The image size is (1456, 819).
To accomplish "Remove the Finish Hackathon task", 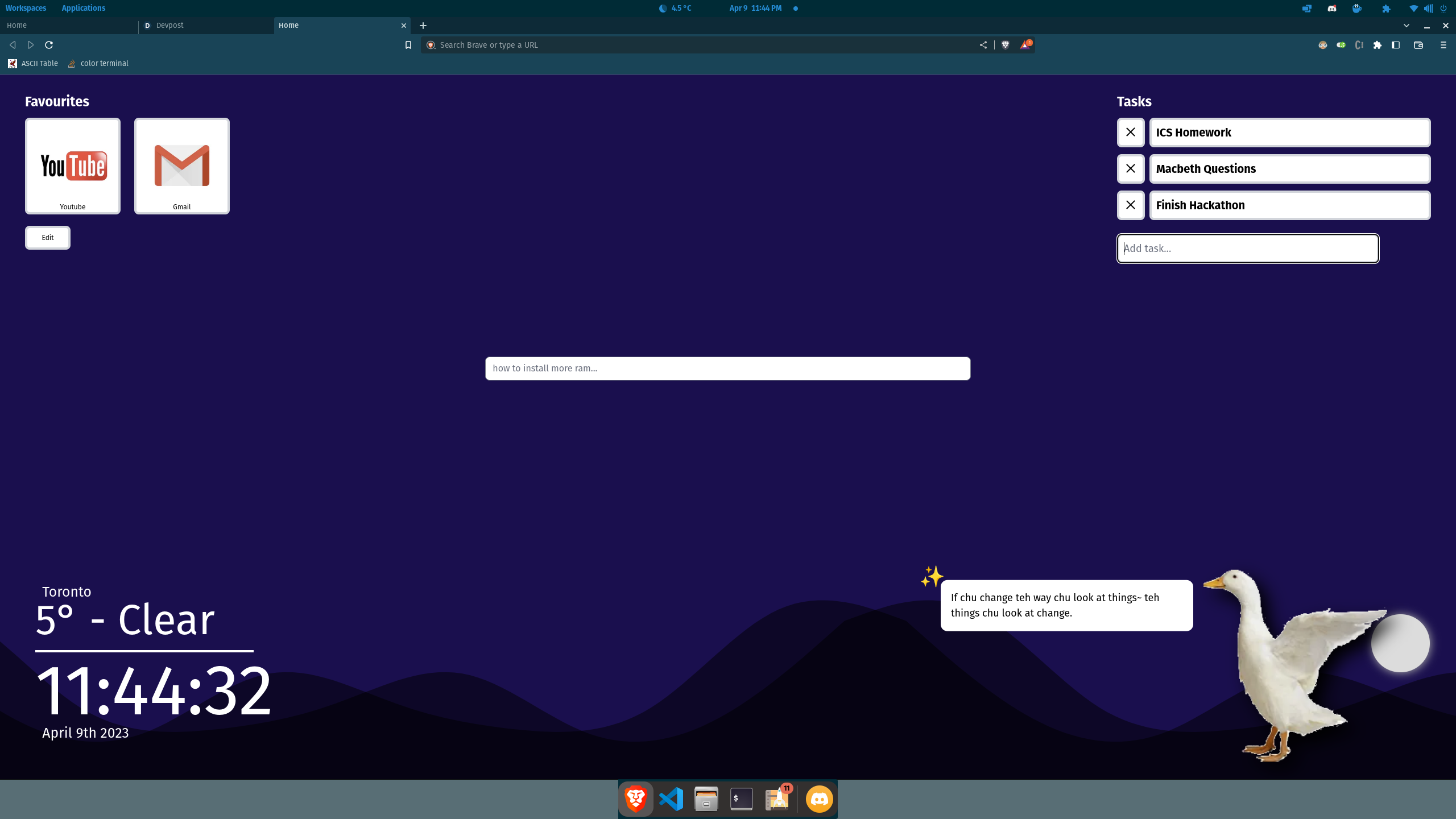I will 1130,205.
